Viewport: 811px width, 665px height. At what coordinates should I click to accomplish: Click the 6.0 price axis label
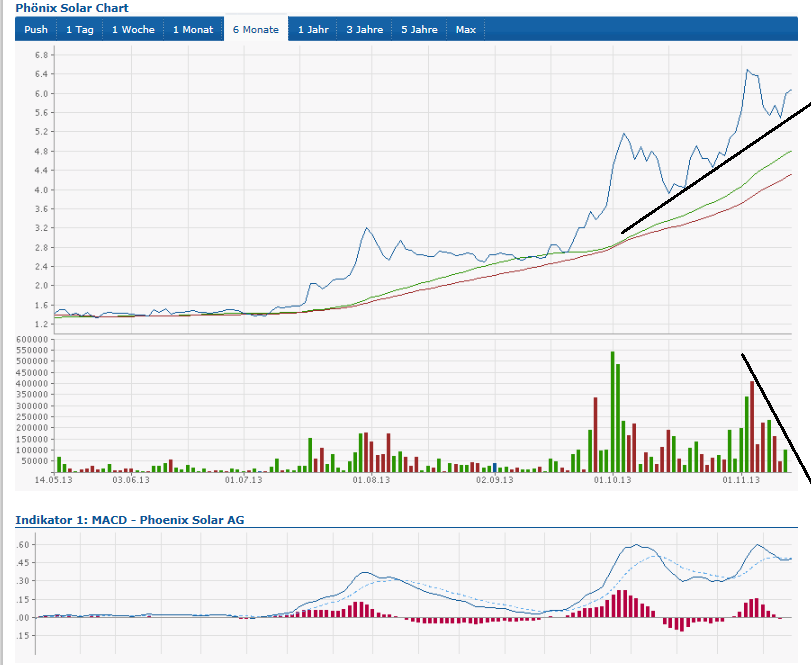(41, 94)
